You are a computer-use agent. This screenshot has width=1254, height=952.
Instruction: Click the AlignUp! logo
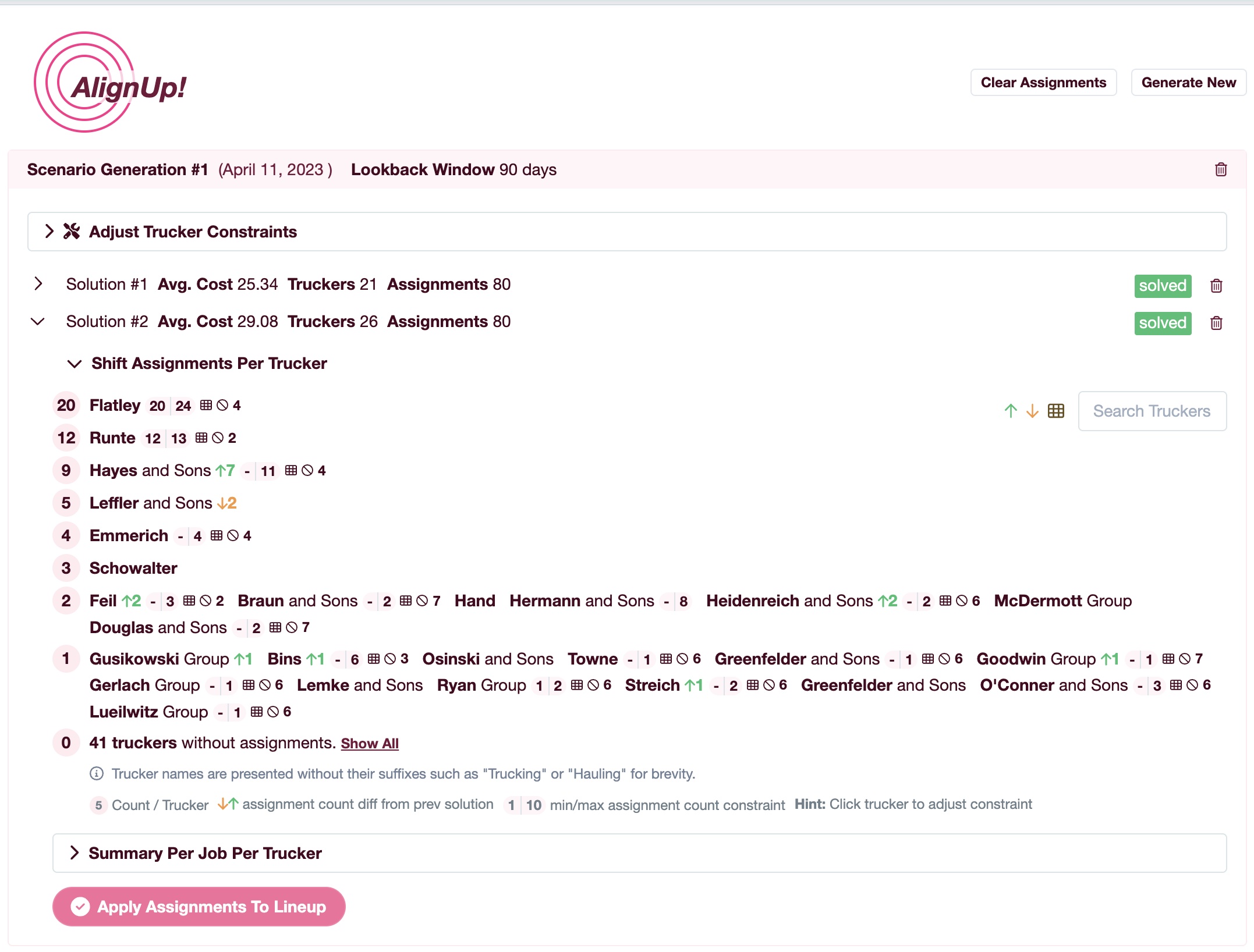(110, 82)
